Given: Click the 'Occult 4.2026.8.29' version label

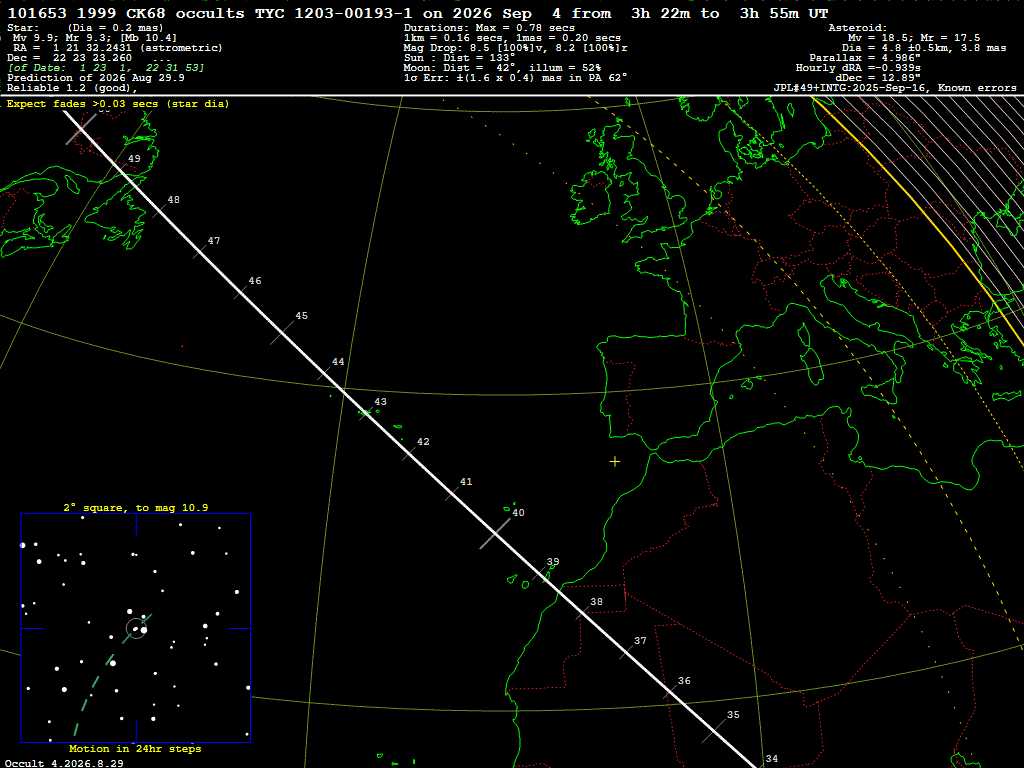Looking at the screenshot, I should point(64,763).
